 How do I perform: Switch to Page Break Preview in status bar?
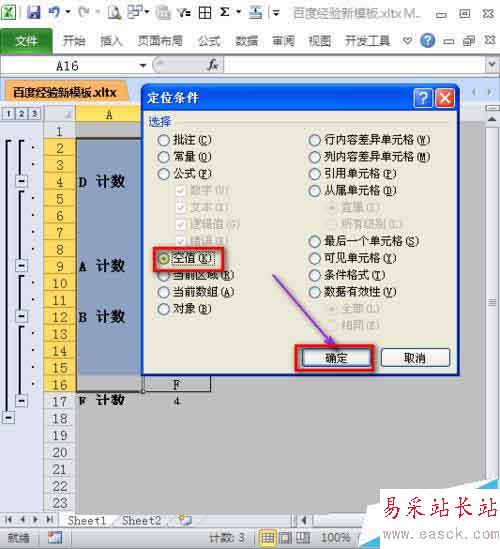coord(302,537)
